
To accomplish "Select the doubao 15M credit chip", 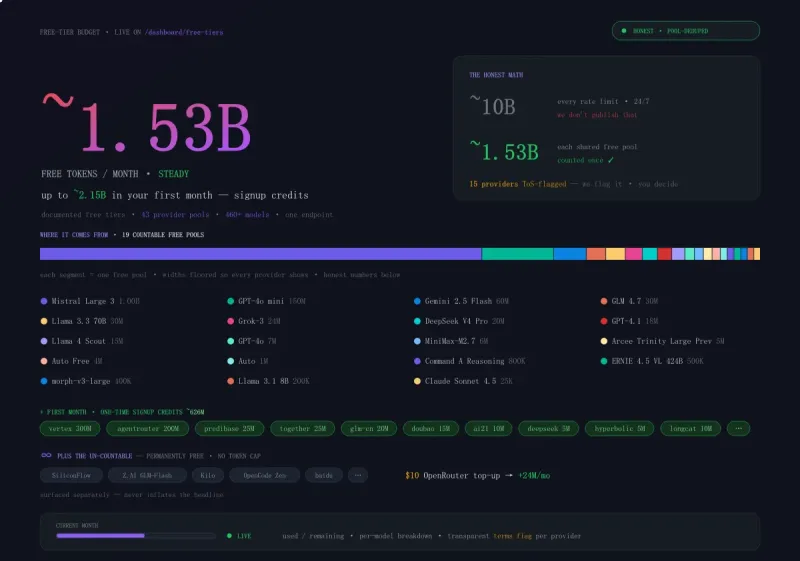I will pos(431,428).
